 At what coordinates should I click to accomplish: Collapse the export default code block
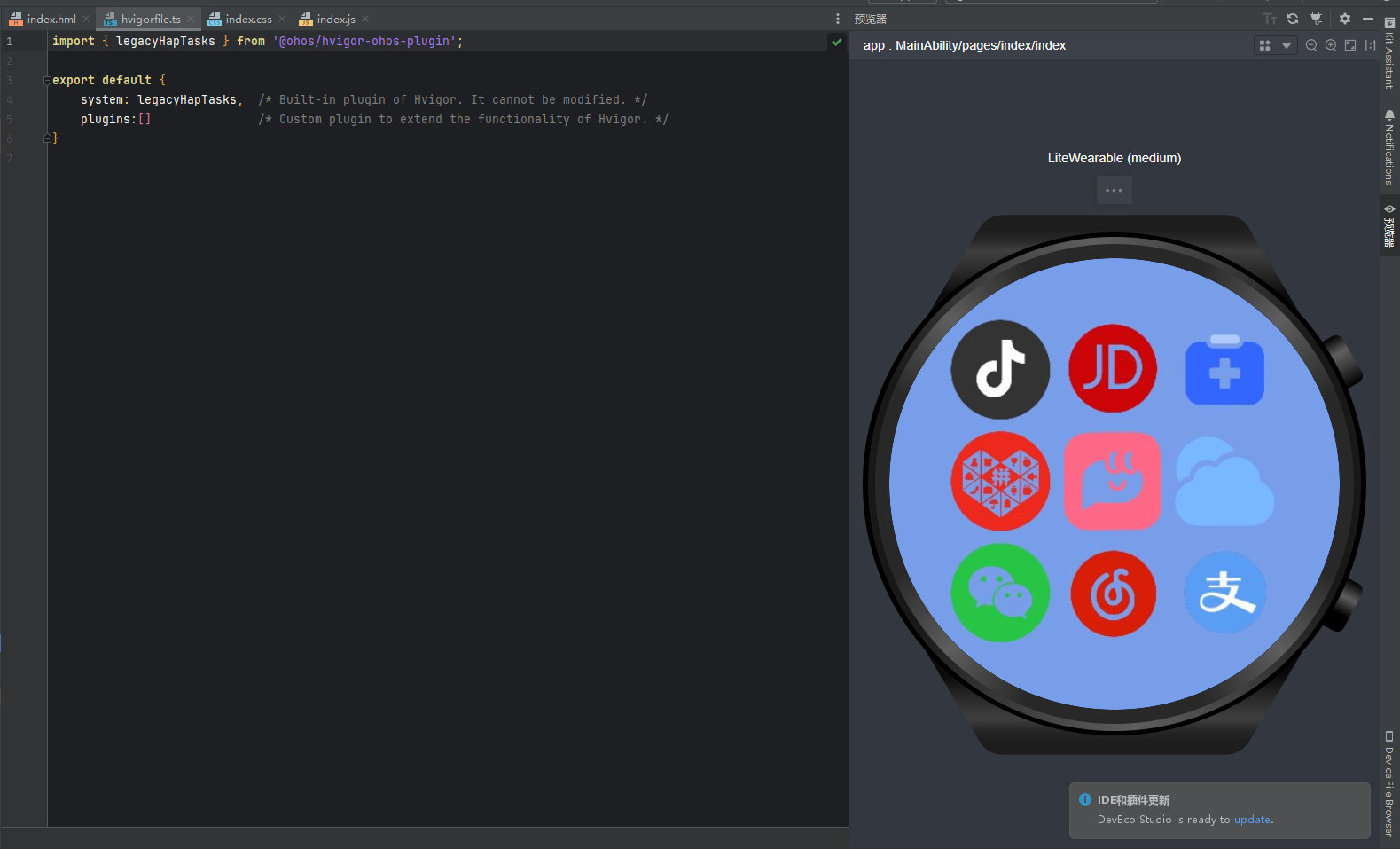pyautogui.click(x=47, y=81)
